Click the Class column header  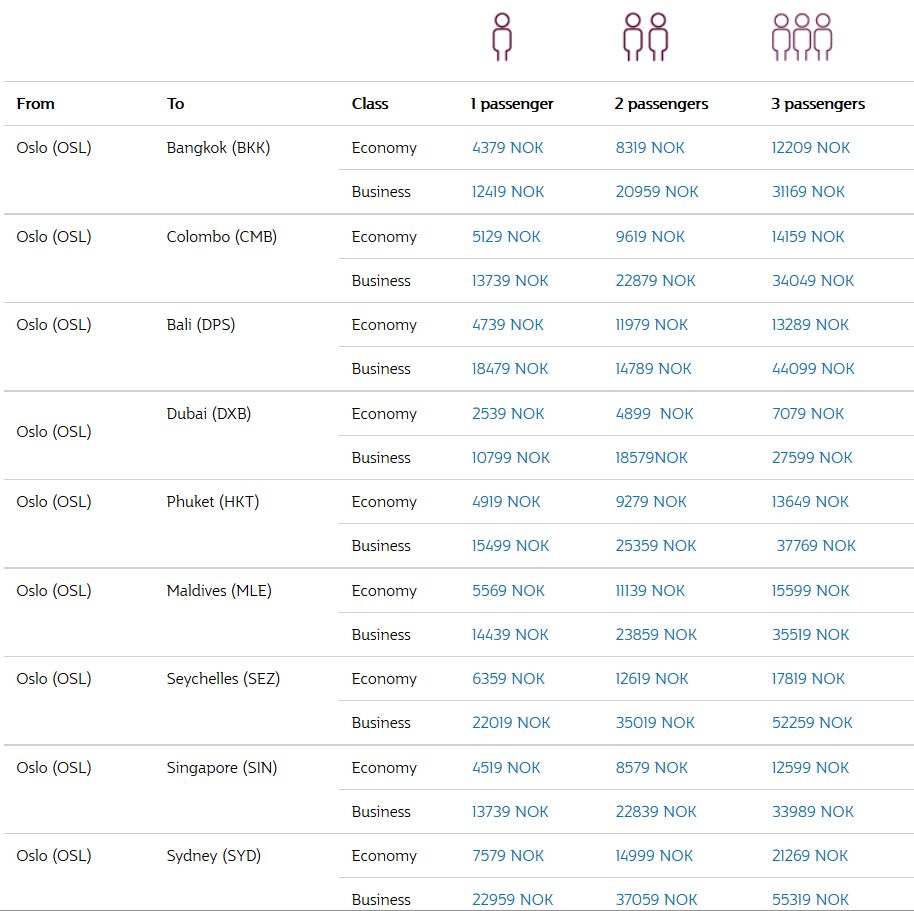tap(370, 104)
